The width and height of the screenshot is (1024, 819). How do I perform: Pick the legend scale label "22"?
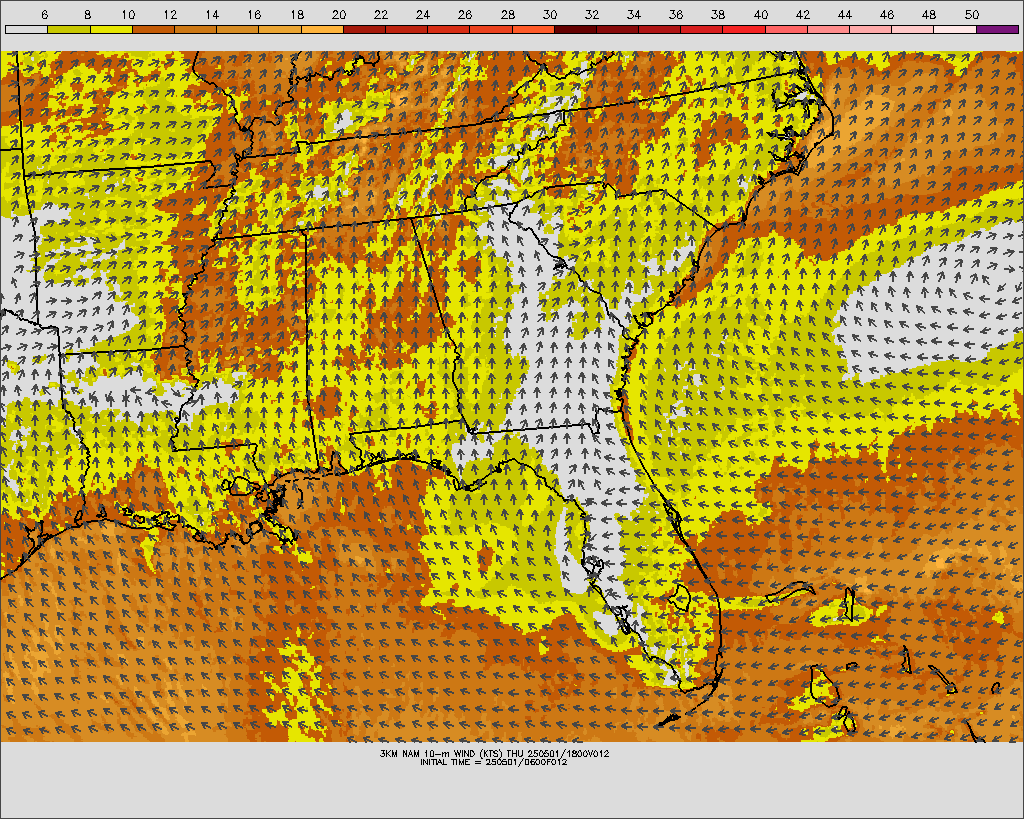381,14
